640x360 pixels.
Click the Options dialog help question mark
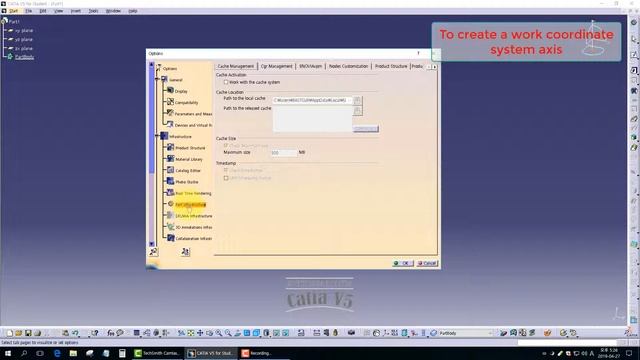coord(418,53)
